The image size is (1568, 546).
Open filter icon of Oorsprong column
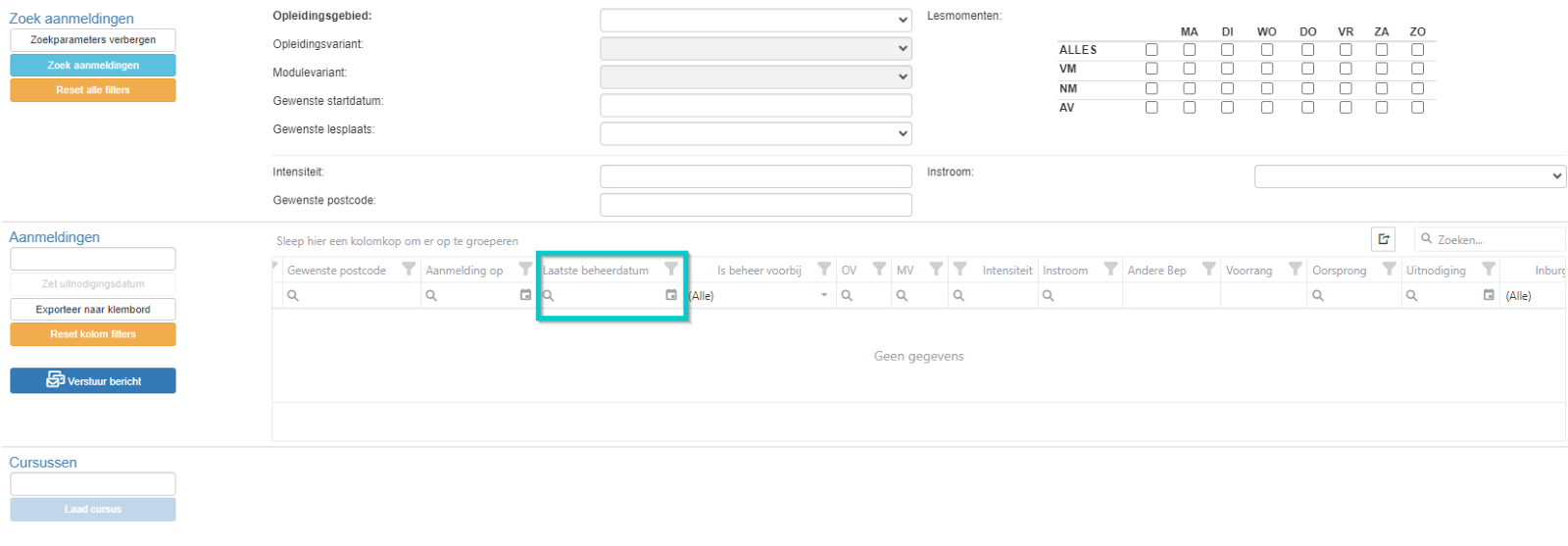[1389, 269]
